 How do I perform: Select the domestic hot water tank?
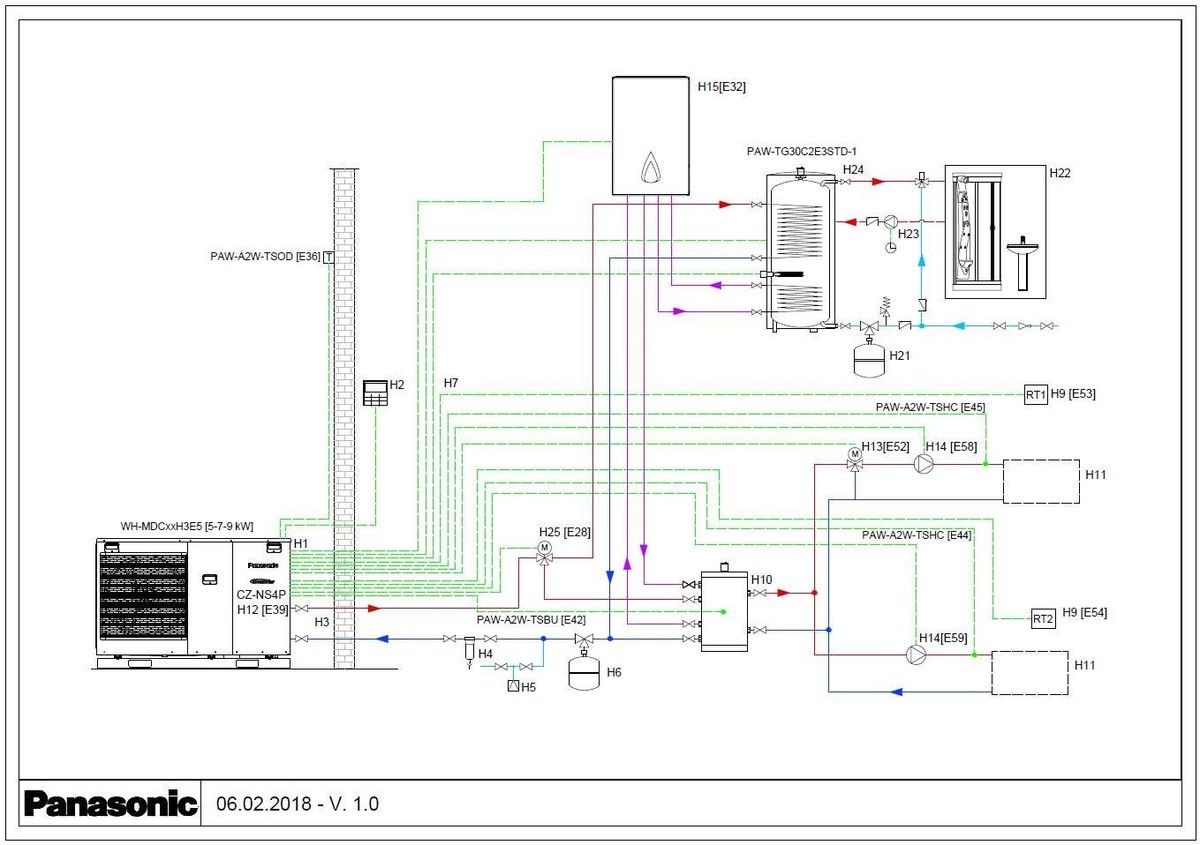[798, 250]
